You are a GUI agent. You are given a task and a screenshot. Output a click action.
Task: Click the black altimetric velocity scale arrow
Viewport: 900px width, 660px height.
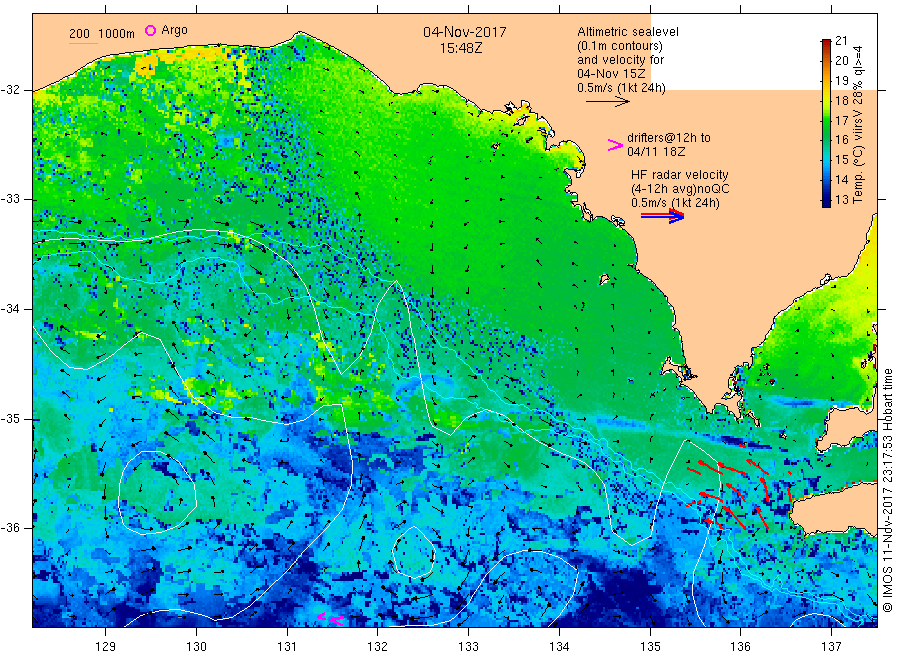(x=607, y=102)
